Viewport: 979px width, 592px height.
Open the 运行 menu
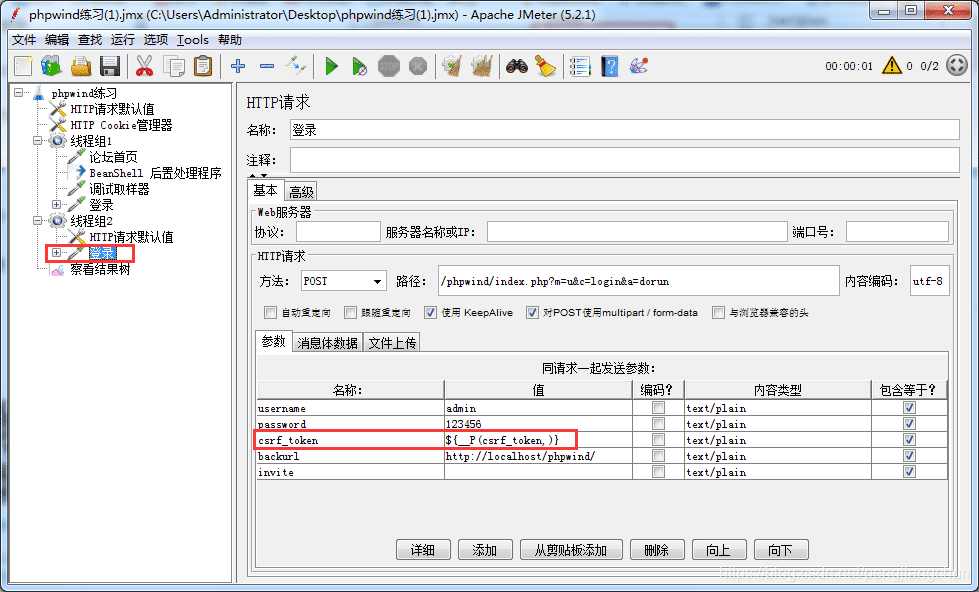123,40
